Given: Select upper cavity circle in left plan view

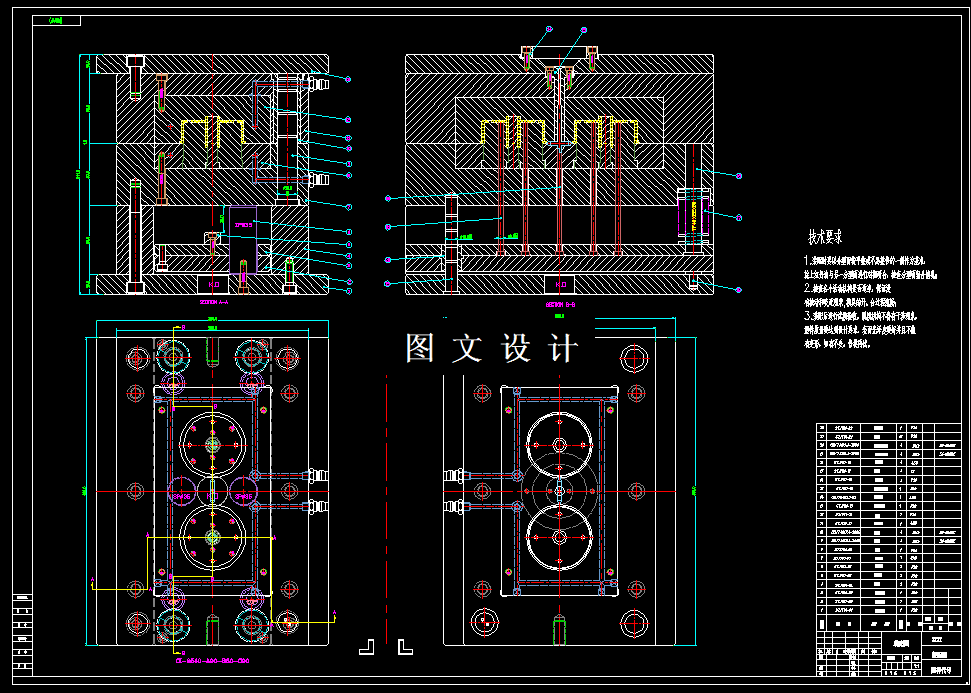Looking at the screenshot, I should (x=212, y=445).
